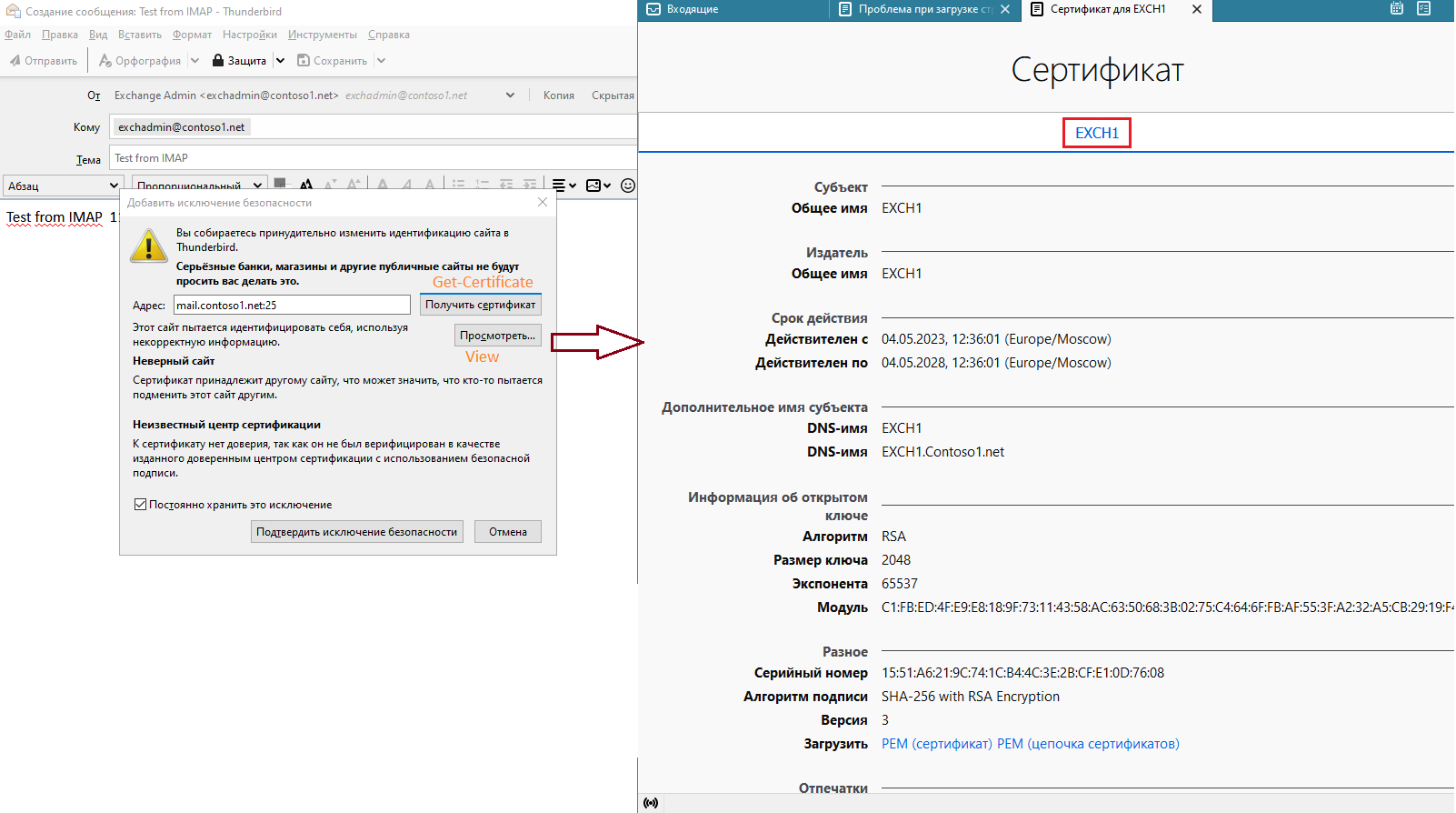Click the outdent icon
The width and height of the screenshot is (1456, 813).
(x=505, y=185)
